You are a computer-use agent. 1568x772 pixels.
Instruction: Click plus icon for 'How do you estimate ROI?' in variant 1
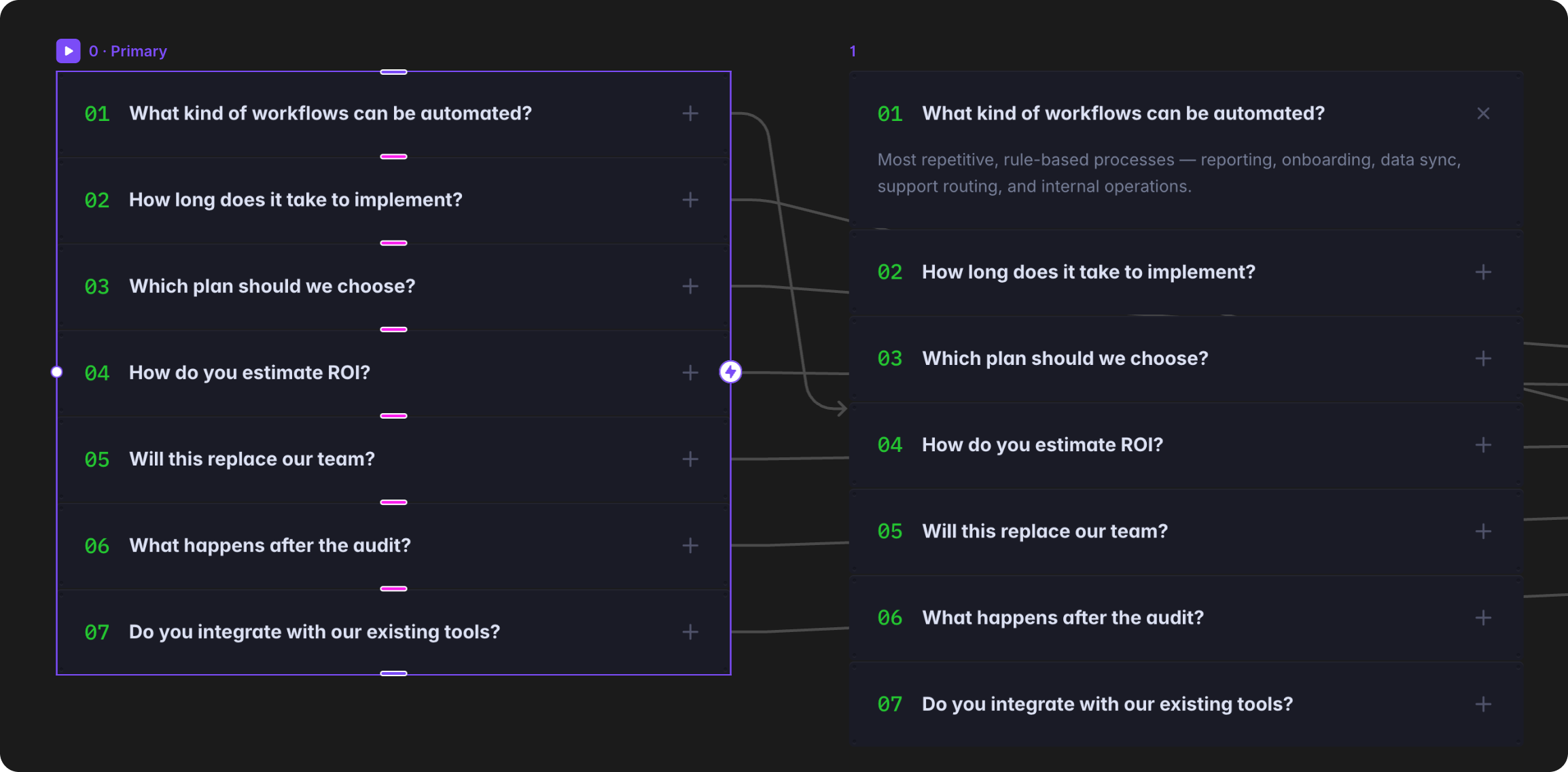1483,445
